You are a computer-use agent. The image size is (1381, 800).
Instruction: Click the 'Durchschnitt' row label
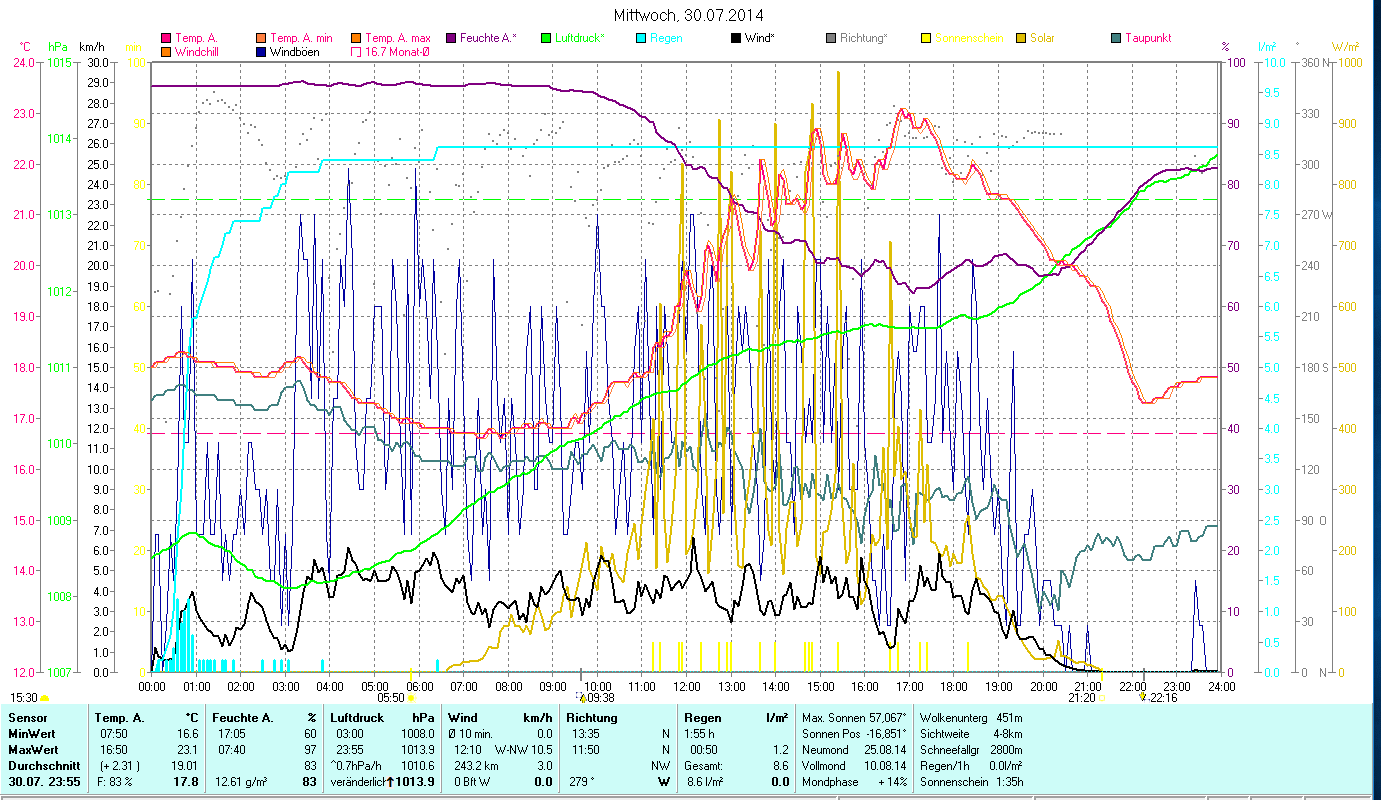(x=42, y=766)
